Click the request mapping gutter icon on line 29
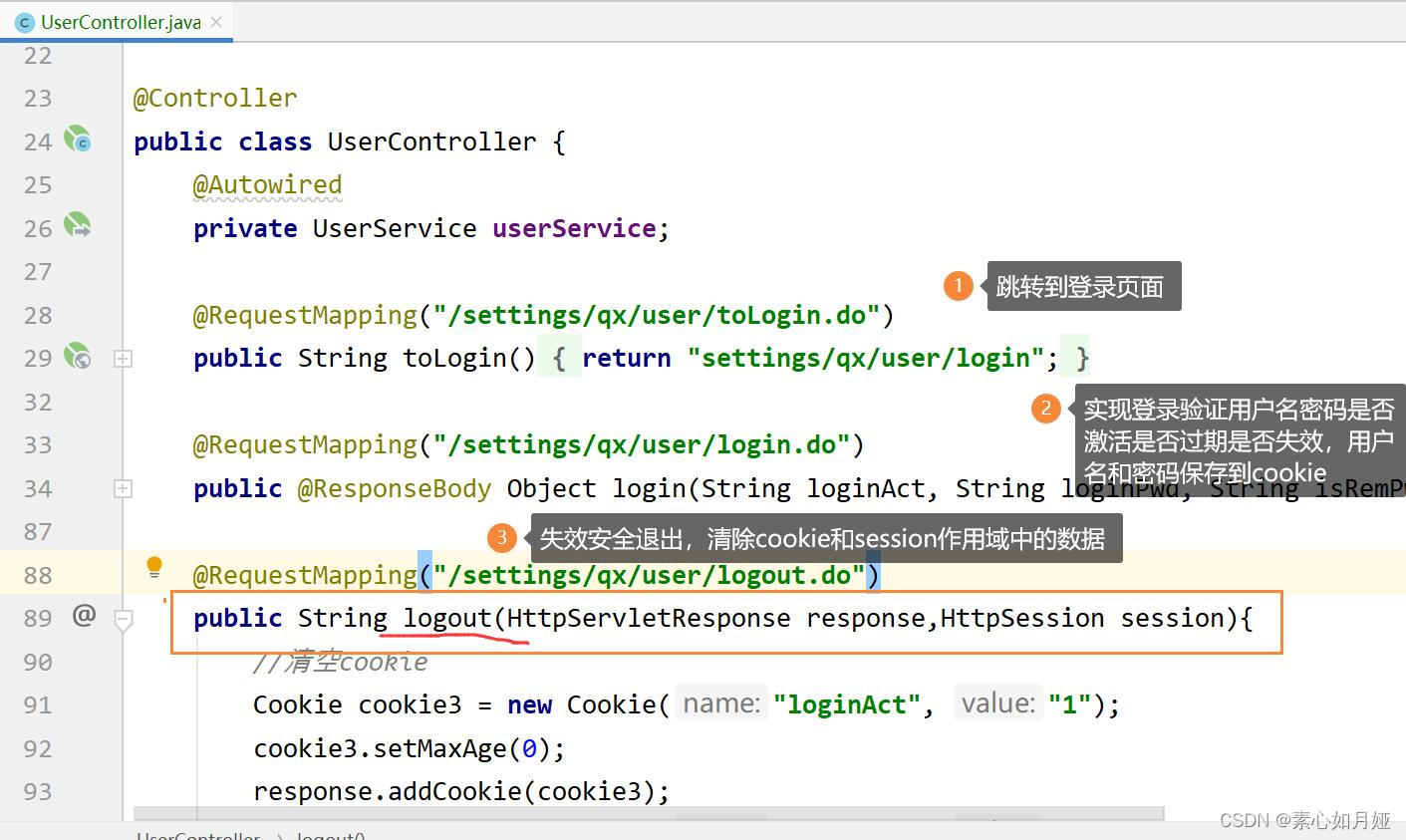 pos(78,356)
